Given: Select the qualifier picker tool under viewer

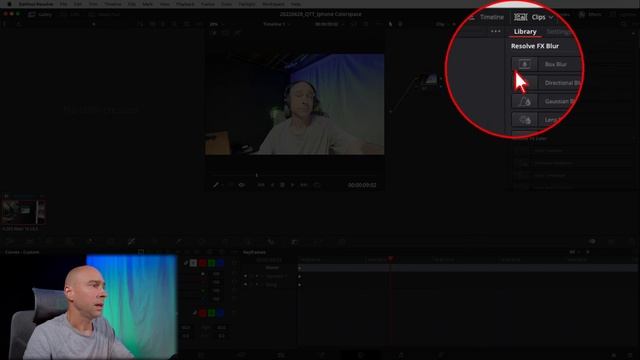Looking at the screenshot, I should pos(216,185).
